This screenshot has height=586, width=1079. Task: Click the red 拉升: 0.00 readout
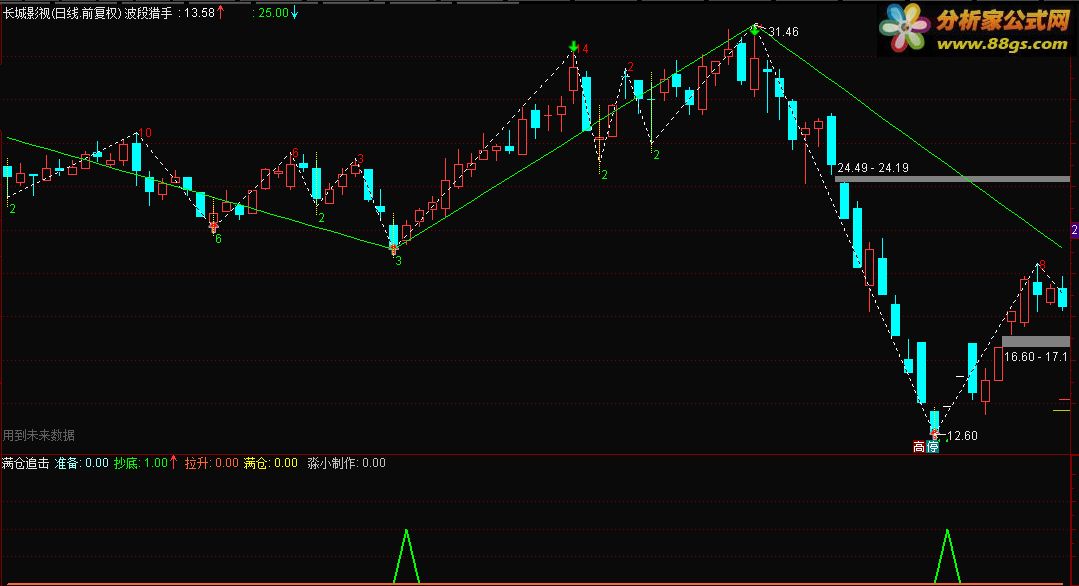pyautogui.click(x=211, y=463)
